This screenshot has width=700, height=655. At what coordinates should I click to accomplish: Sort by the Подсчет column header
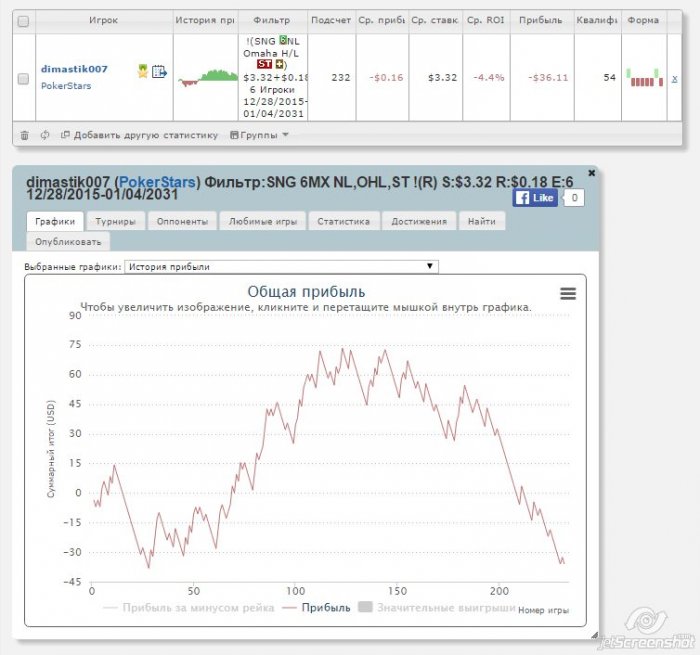331,20
